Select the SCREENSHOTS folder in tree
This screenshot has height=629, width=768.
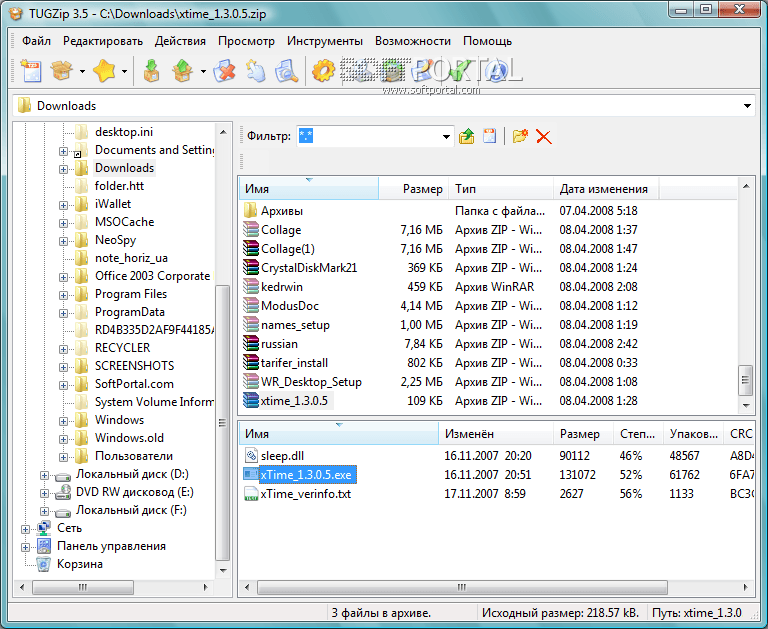pyautogui.click(x=134, y=365)
